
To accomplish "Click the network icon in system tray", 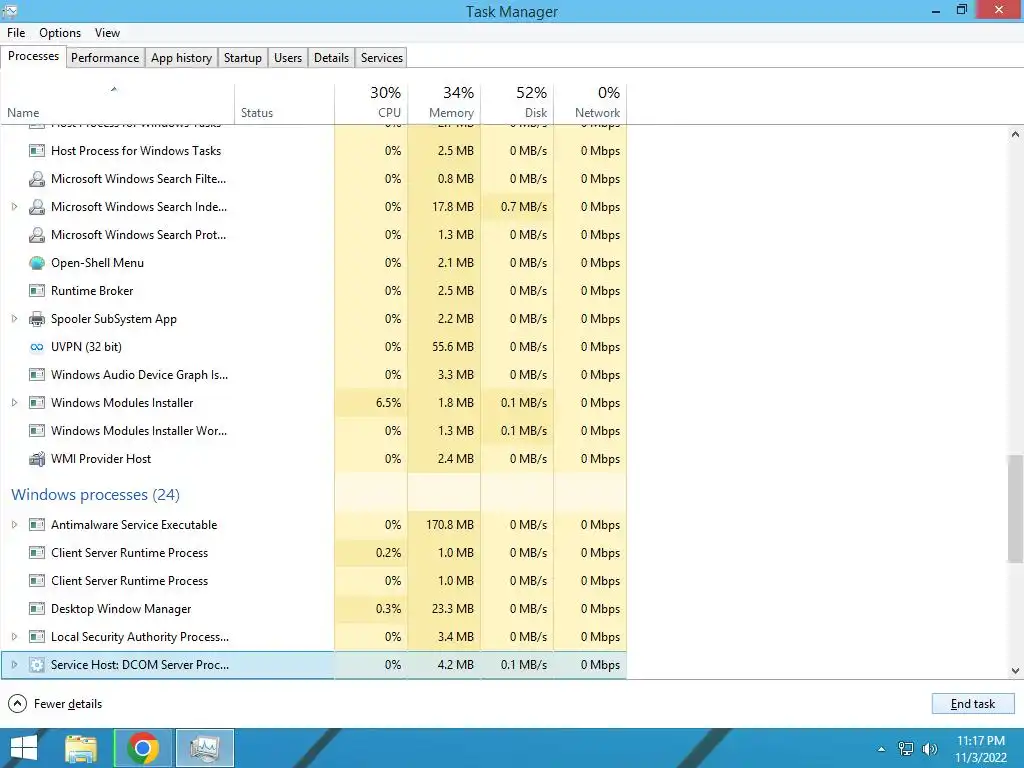I will click(x=906, y=749).
